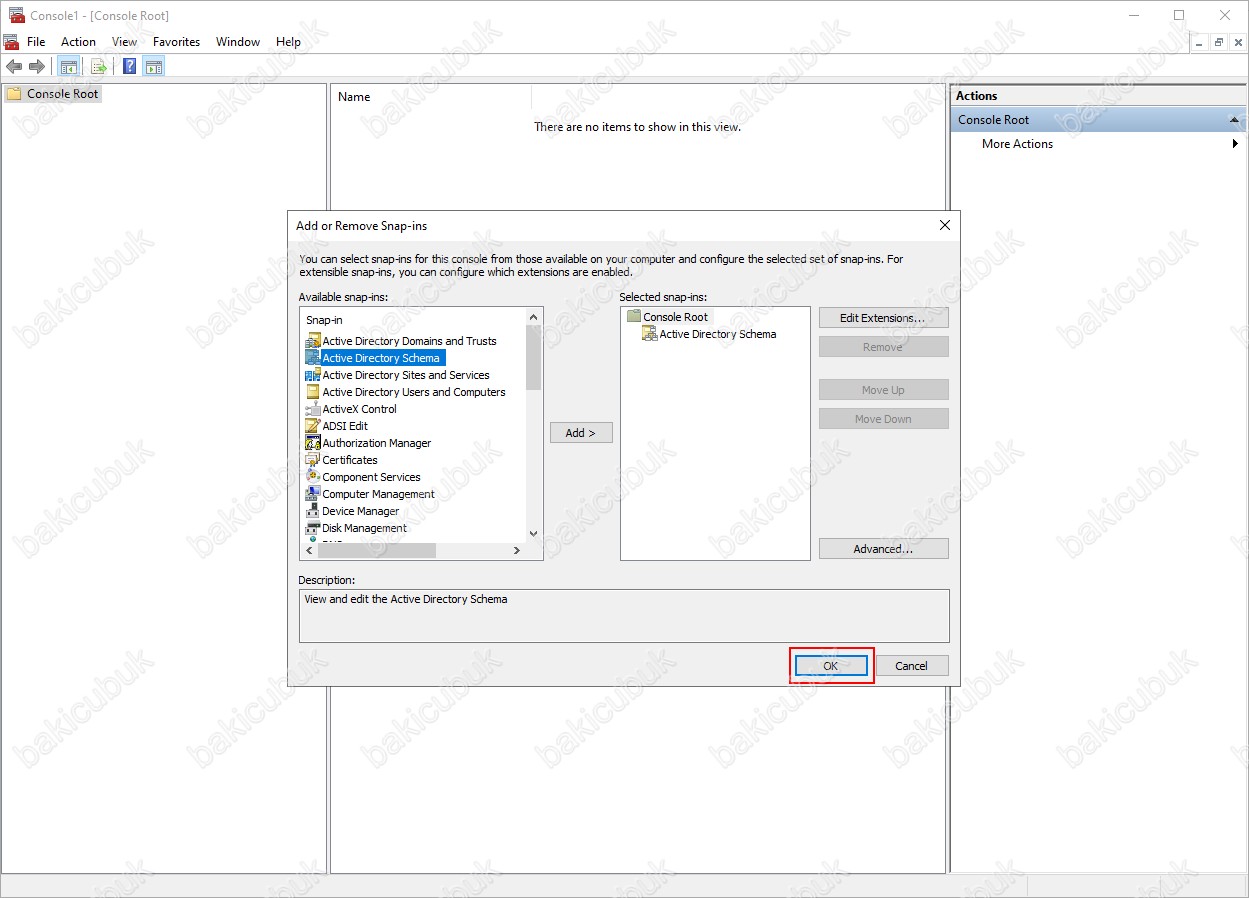The image size is (1249, 898).
Task: Collapse the Console Root section in Actions pane
Action: tap(1234, 120)
